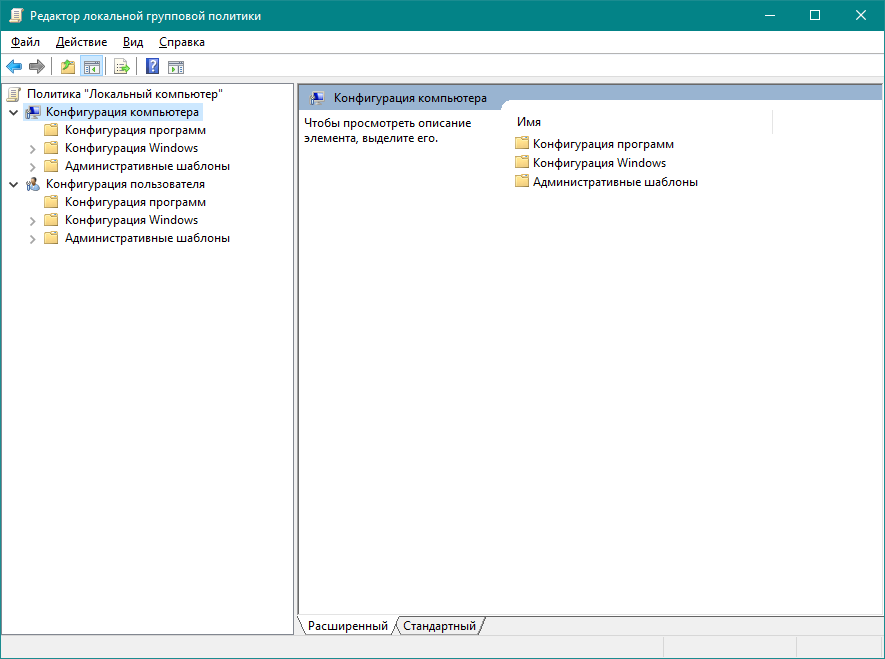This screenshot has width=885, height=659.
Task: Select Конфигурация программ under user configuration tree
Action: (135, 202)
